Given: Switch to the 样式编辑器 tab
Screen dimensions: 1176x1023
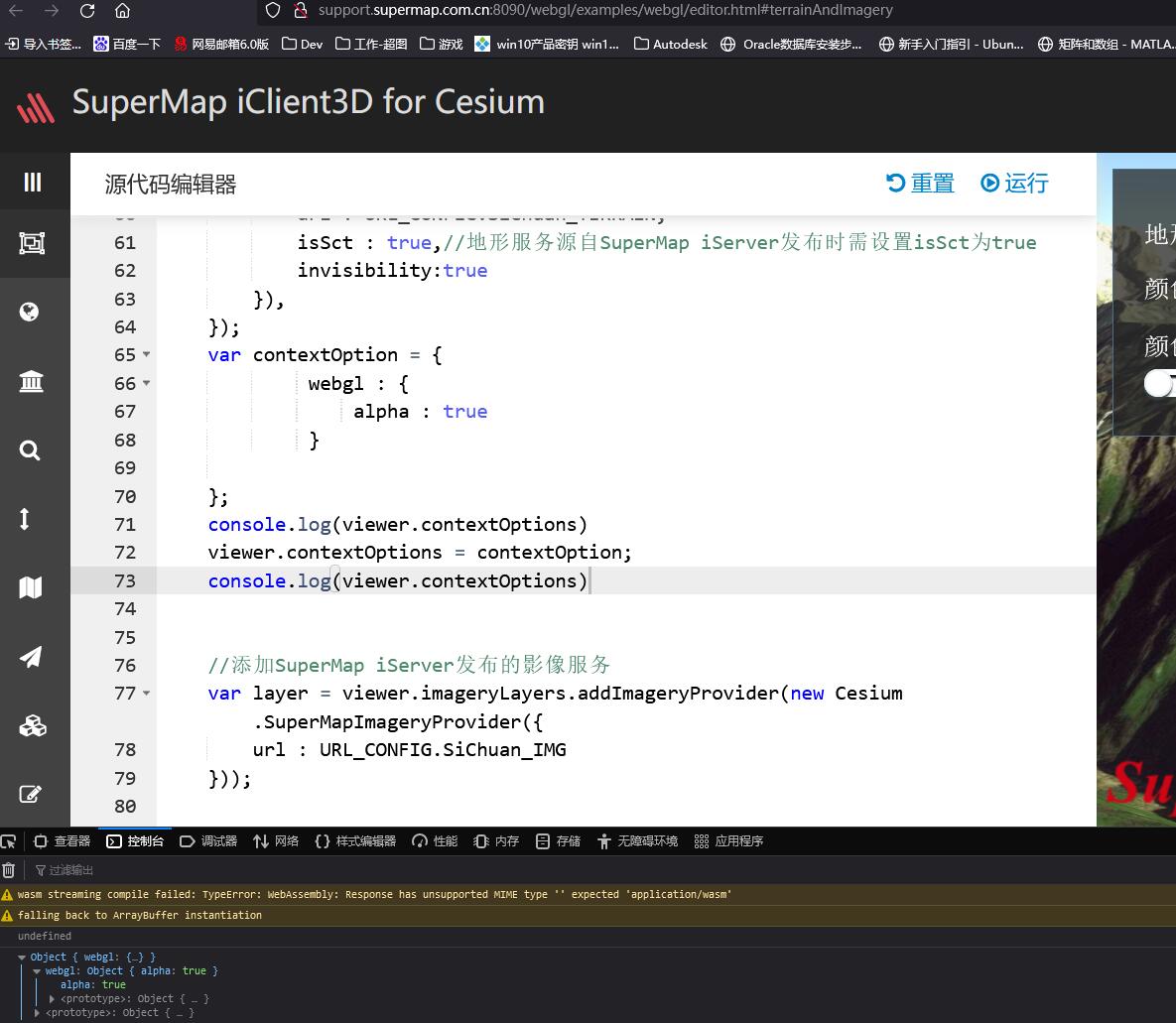Looking at the screenshot, I should [355, 841].
